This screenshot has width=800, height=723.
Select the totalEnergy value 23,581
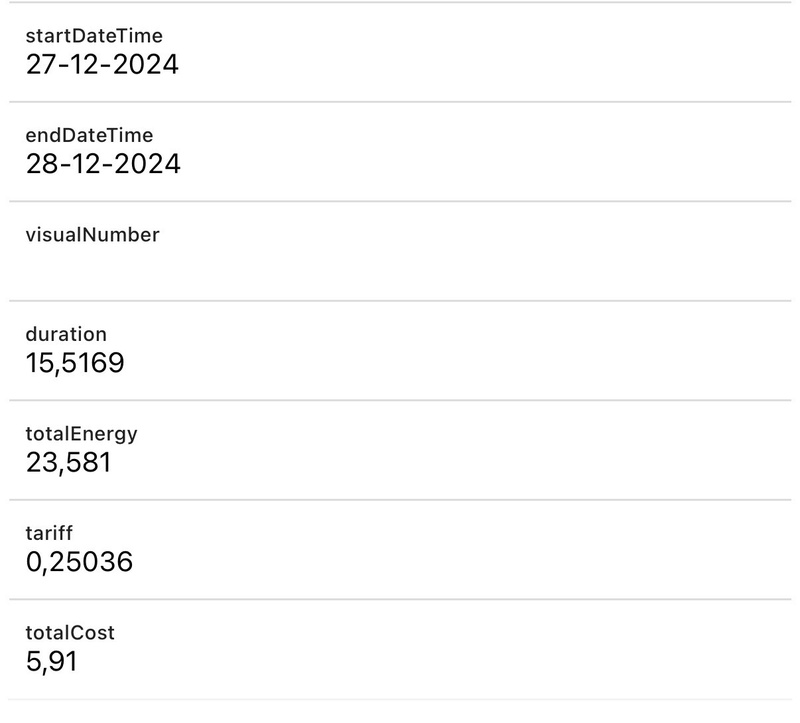click(68, 463)
